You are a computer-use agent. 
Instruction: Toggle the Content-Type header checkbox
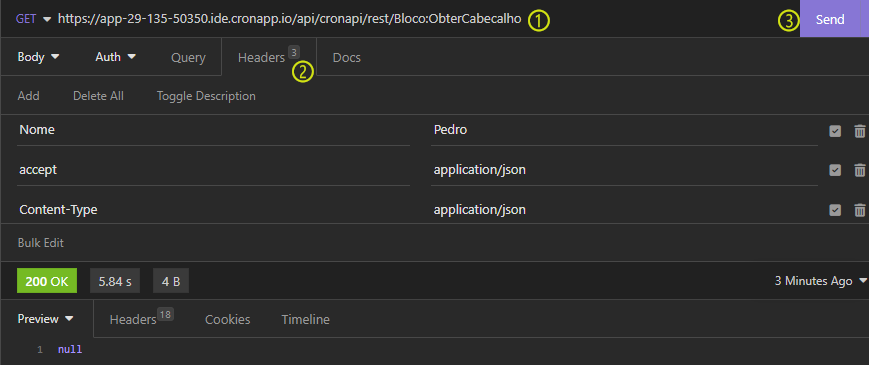(835, 210)
